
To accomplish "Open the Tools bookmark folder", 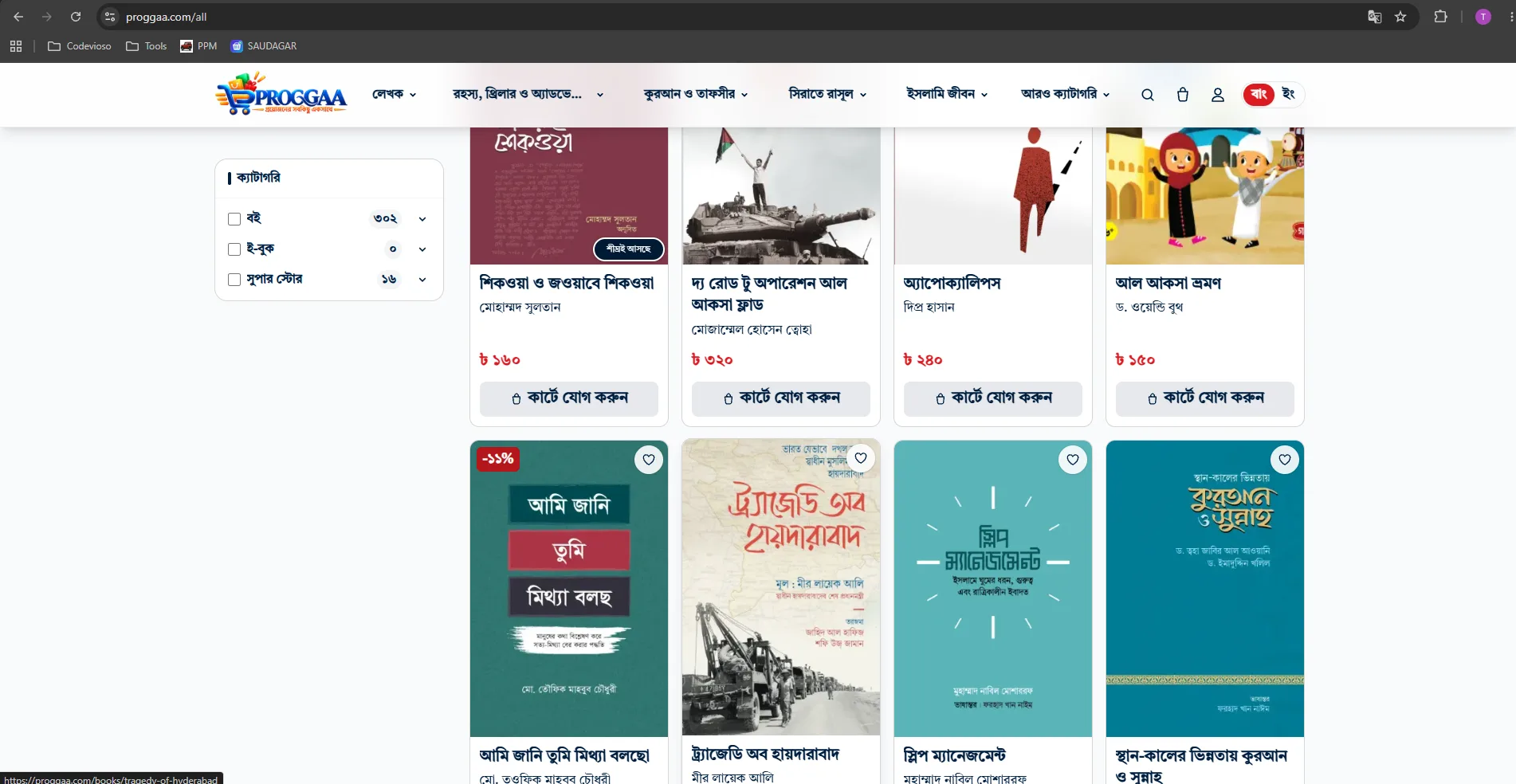I will point(147,46).
